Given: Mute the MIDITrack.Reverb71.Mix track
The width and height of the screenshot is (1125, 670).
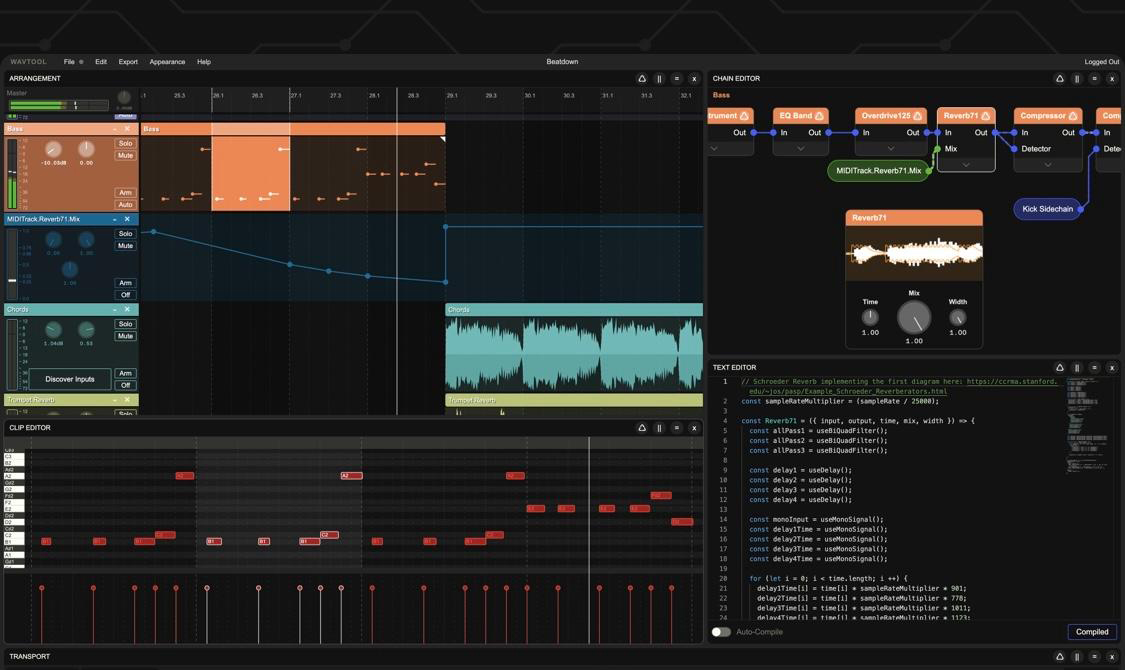Looking at the screenshot, I should point(126,245).
